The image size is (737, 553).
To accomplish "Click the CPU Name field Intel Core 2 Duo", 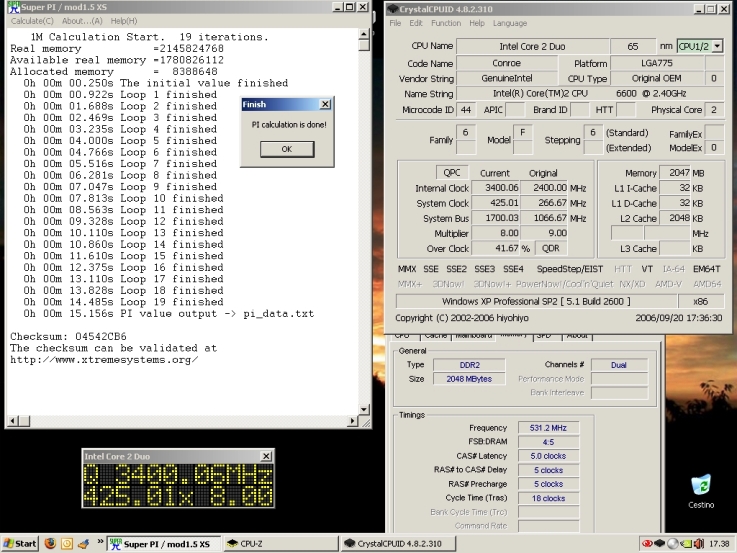I will coord(532,46).
